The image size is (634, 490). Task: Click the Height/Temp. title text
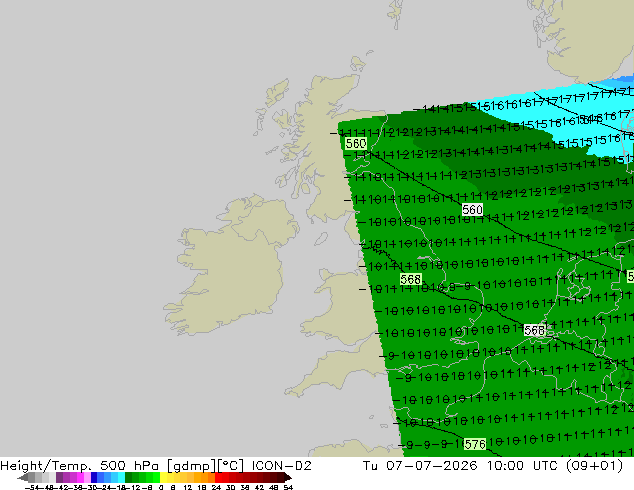46,466
